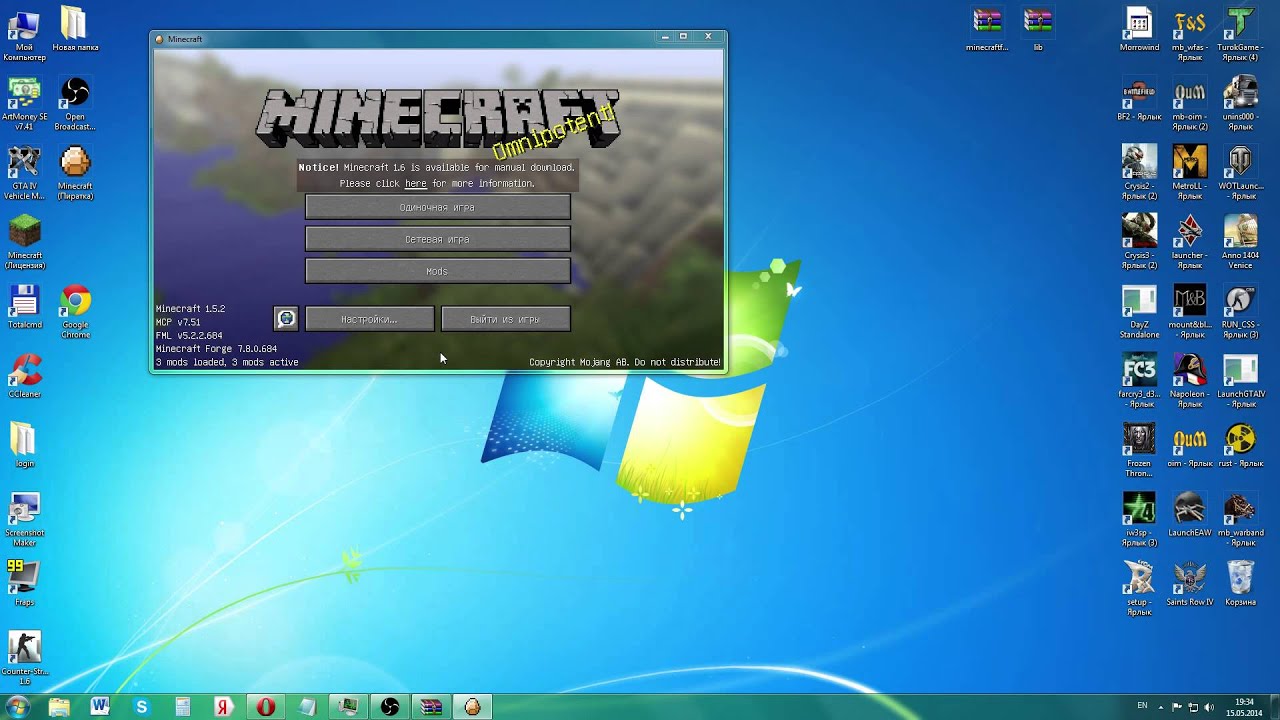Viewport: 1280px width, 720px height.
Task: Select the 'lib' archive icon on desktop
Action: coord(1038,30)
